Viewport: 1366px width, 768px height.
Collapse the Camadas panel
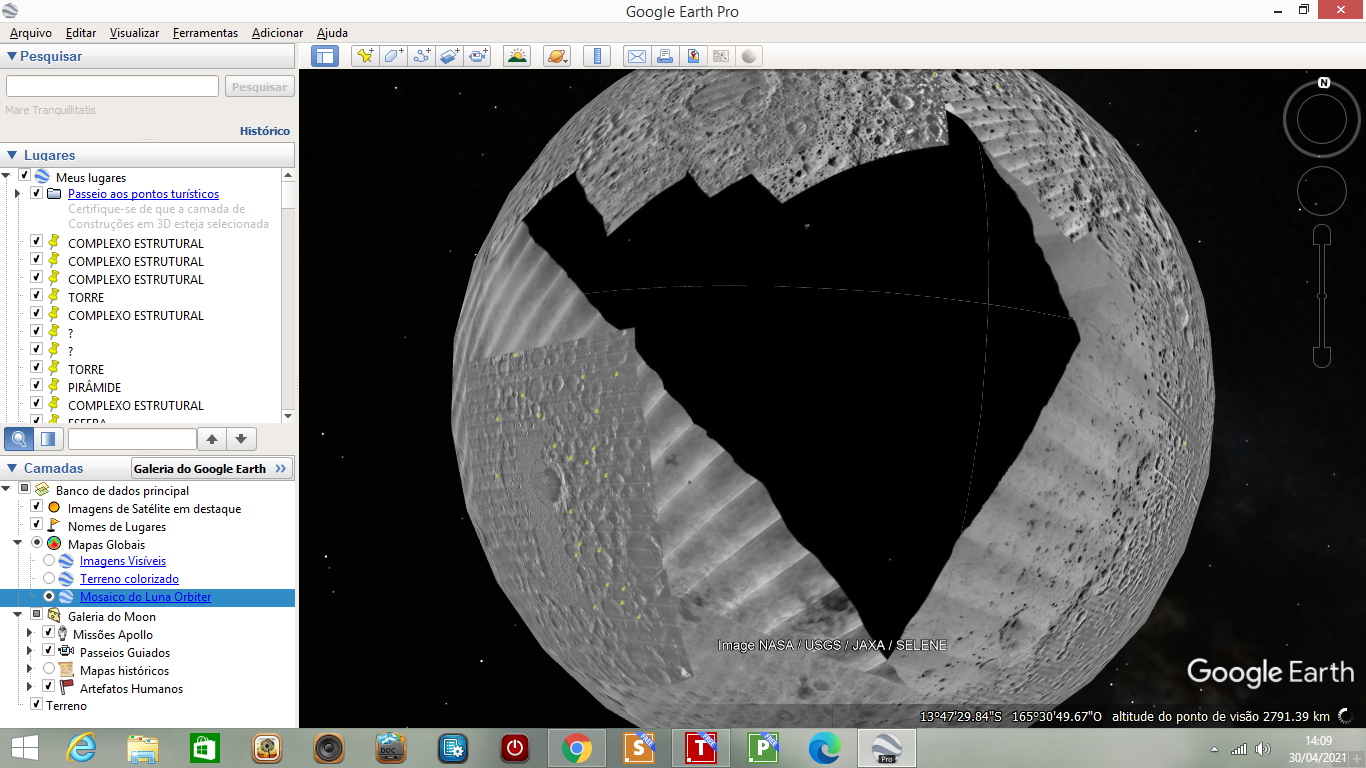point(12,468)
